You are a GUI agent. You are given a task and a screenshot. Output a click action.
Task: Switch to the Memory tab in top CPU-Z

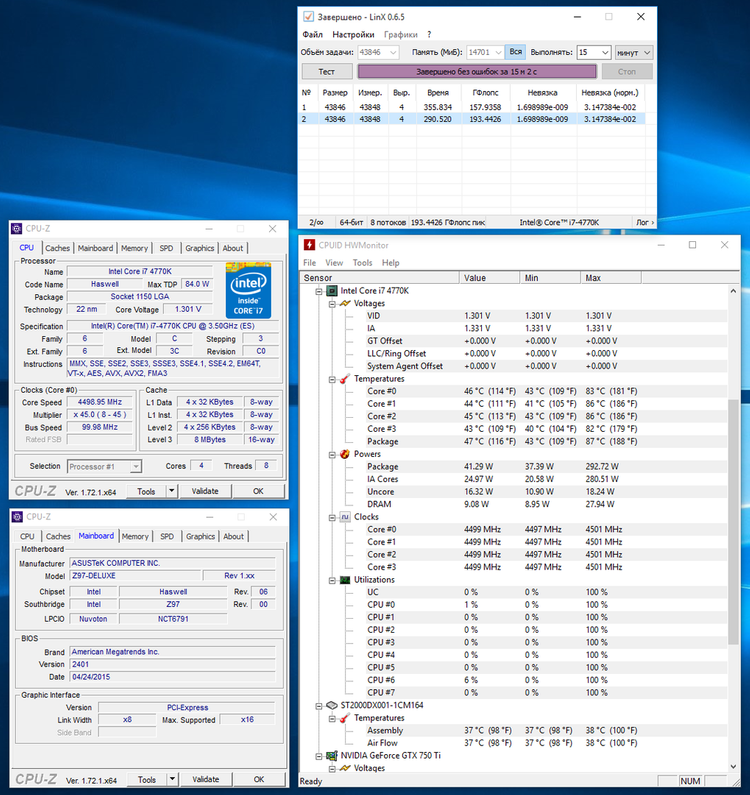[134, 248]
